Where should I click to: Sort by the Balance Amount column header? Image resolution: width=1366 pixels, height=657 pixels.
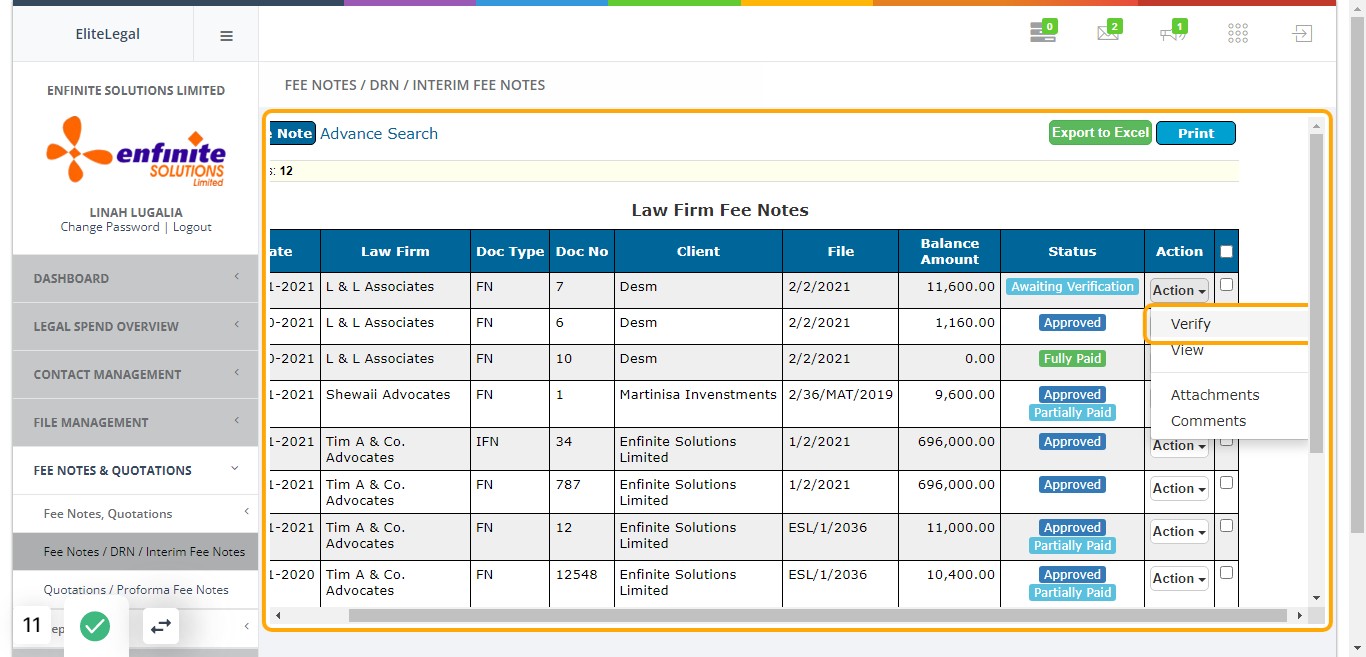click(x=950, y=251)
